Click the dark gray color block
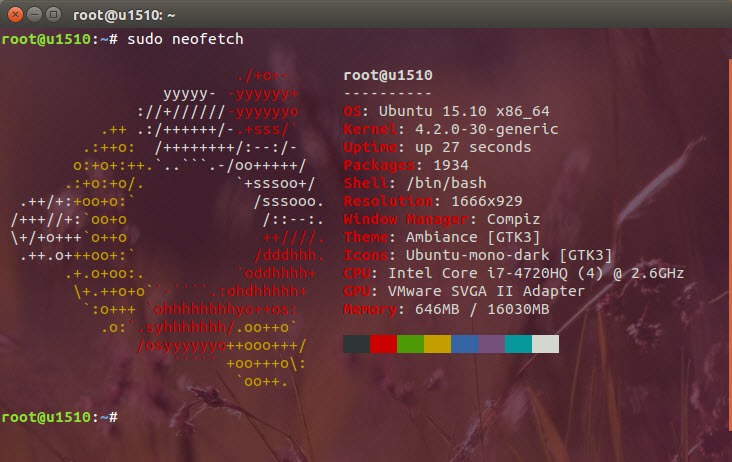The width and height of the screenshot is (732, 462). click(356, 345)
